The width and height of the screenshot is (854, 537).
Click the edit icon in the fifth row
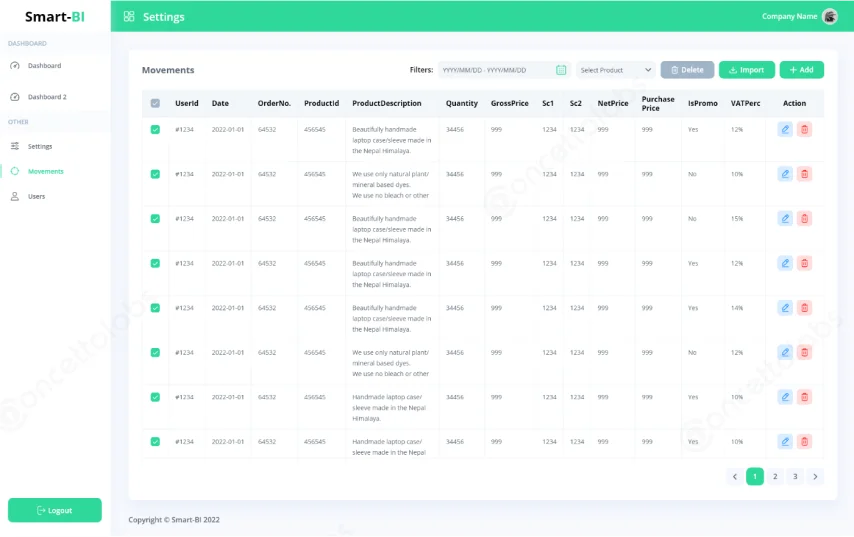click(x=785, y=308)
